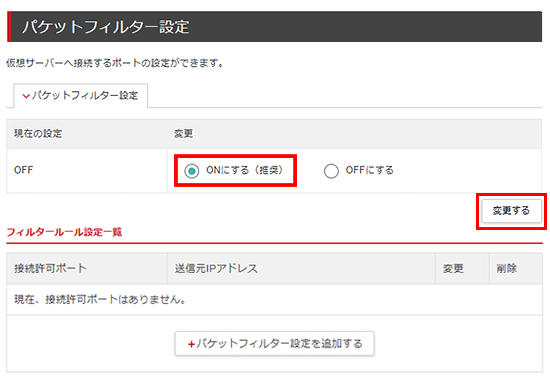The width and height of the screenshot is (550, 380).
Task: Click the ONにする（推奨） label text
Action: (244, 170)
